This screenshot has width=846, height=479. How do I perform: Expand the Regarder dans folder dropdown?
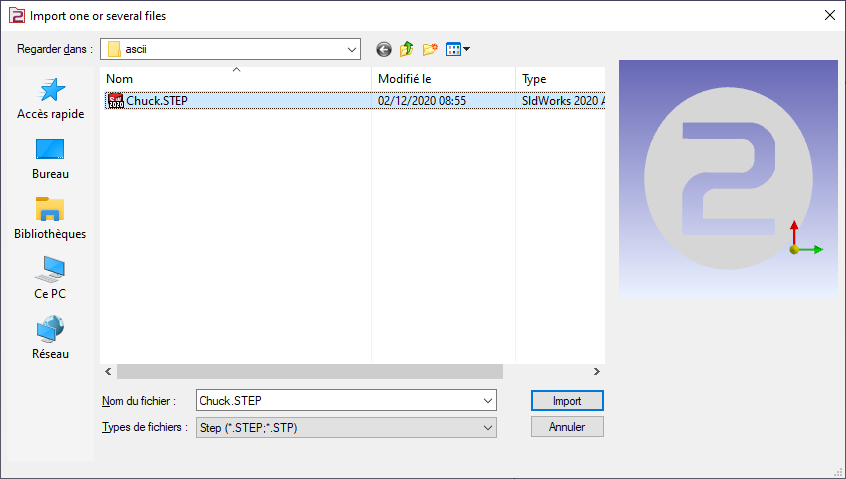(x=351, y=49)
